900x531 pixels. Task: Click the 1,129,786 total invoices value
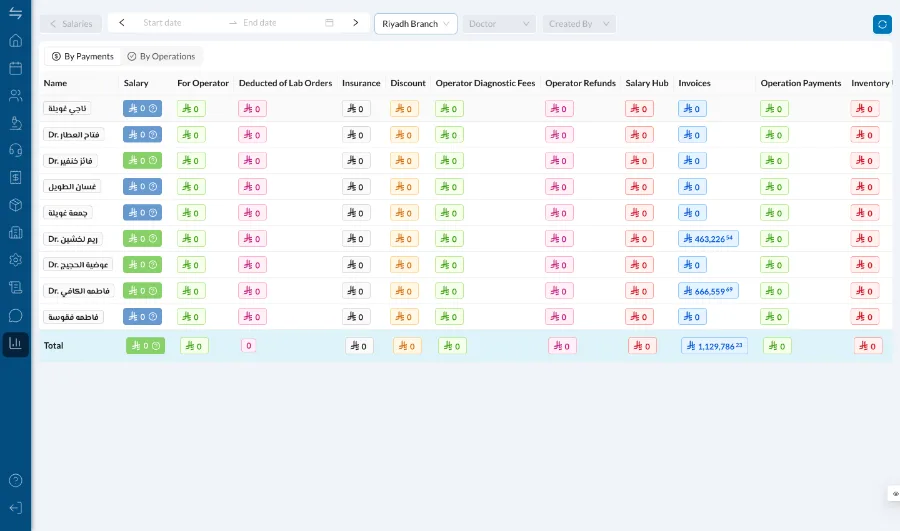pos(714,346)
